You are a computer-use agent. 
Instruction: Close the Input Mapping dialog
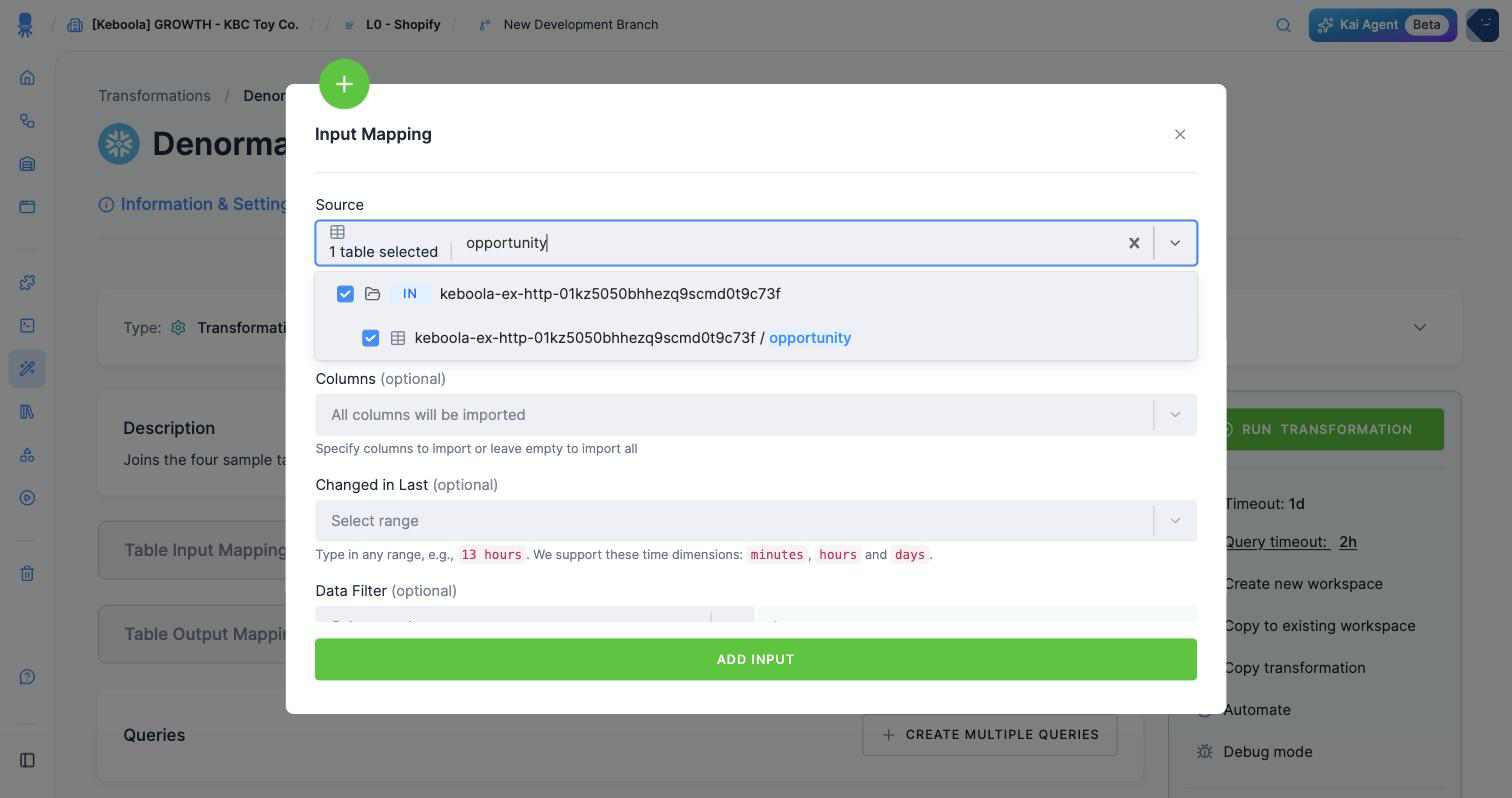[1180, 134]
